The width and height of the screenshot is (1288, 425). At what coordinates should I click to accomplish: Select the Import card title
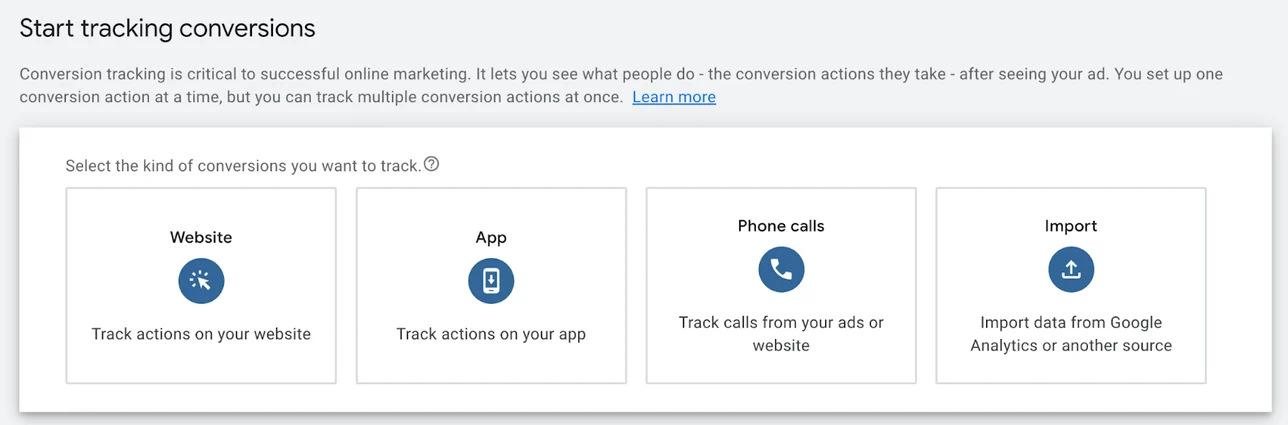tap(1071, 226)
